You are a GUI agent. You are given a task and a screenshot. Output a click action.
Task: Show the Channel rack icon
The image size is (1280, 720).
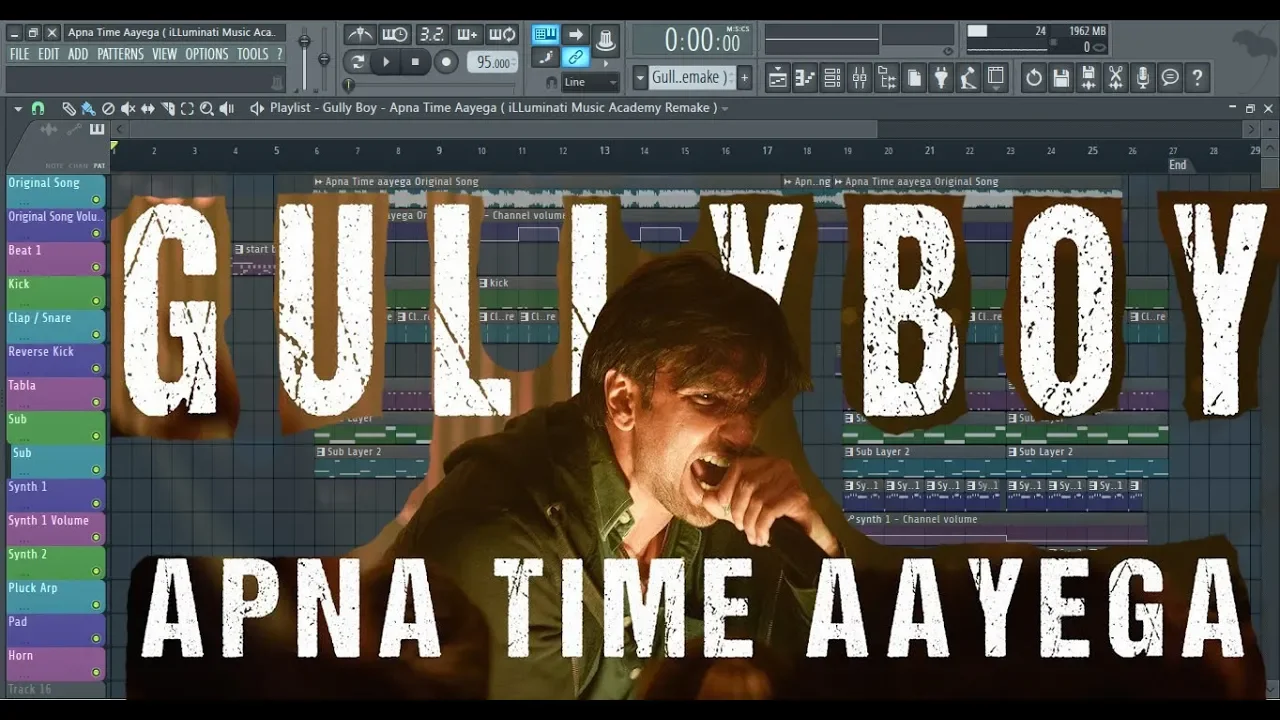point(832,78)
